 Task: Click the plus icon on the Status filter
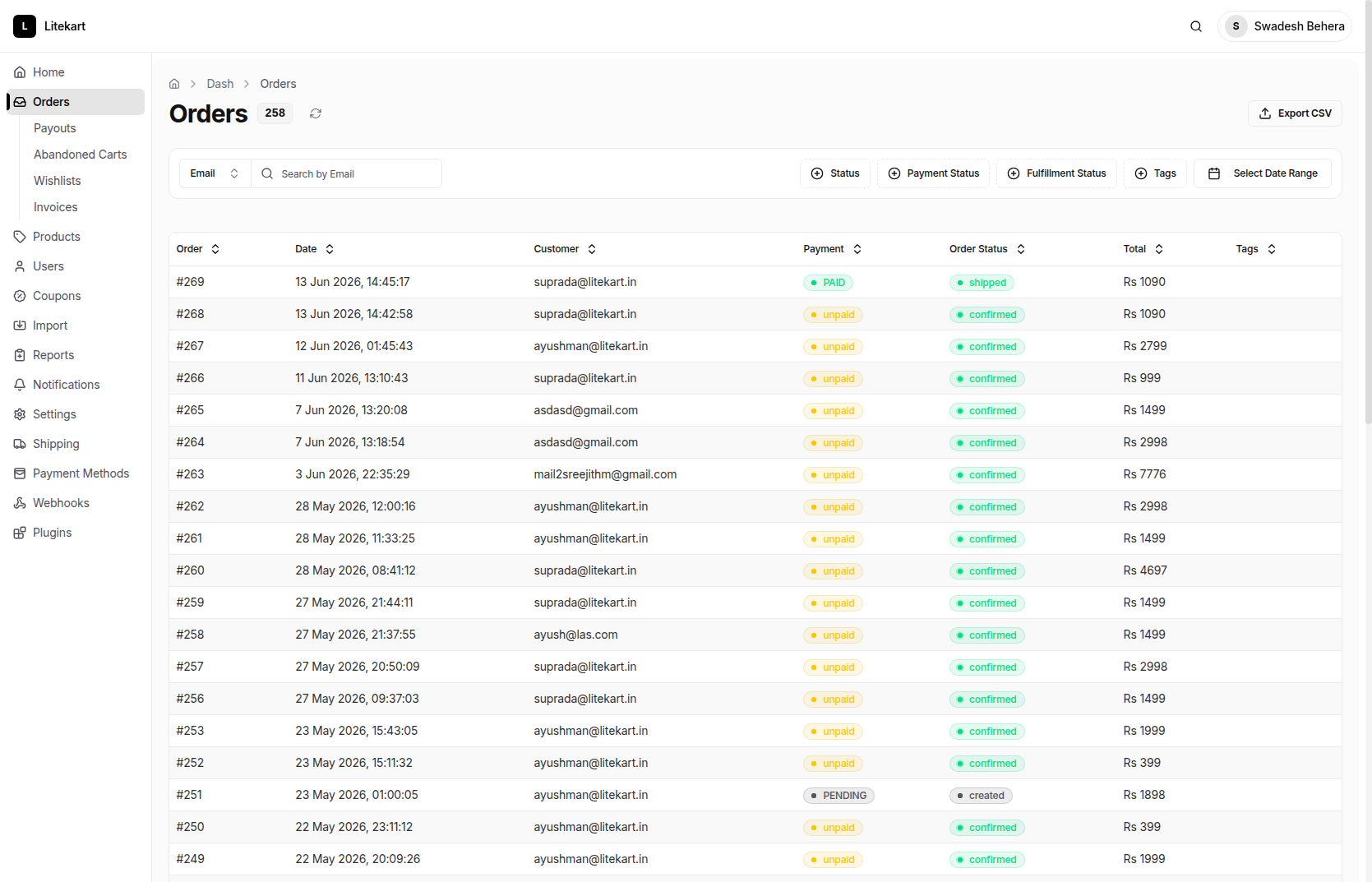pos(817,173)
